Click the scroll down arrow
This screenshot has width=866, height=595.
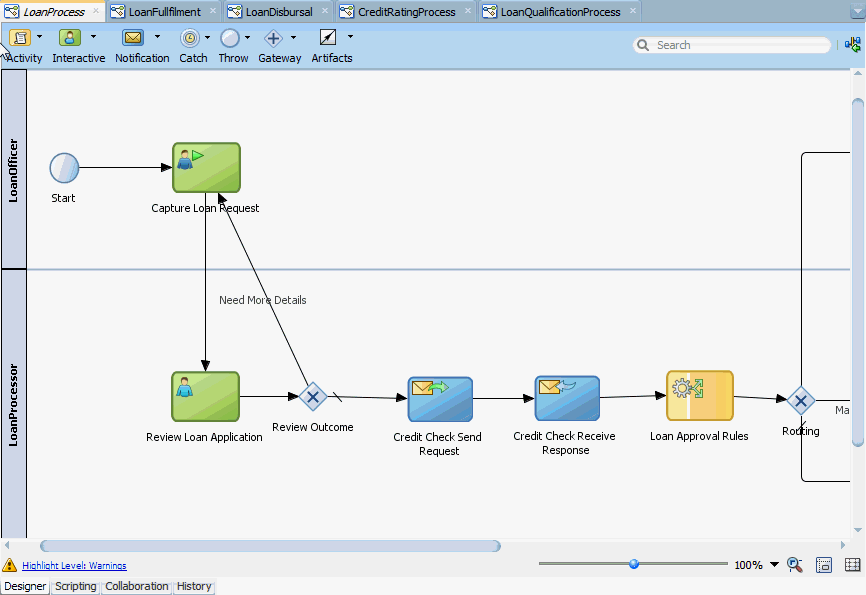point(857,530)
